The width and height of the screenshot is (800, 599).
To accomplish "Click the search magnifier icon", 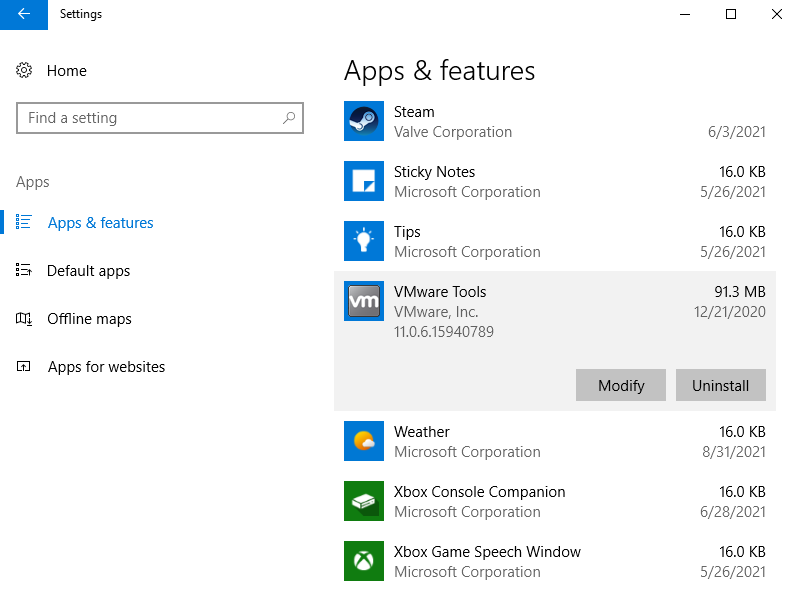I will click(289, 118).
